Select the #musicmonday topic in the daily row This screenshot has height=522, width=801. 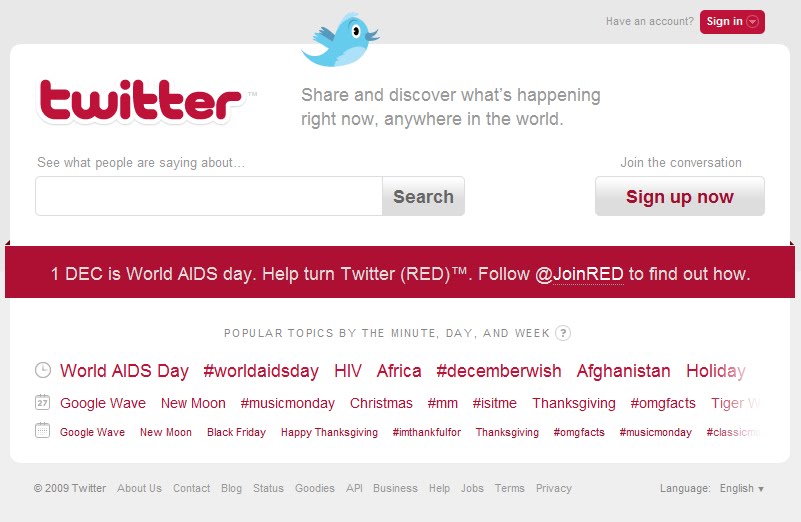[288, 404]
